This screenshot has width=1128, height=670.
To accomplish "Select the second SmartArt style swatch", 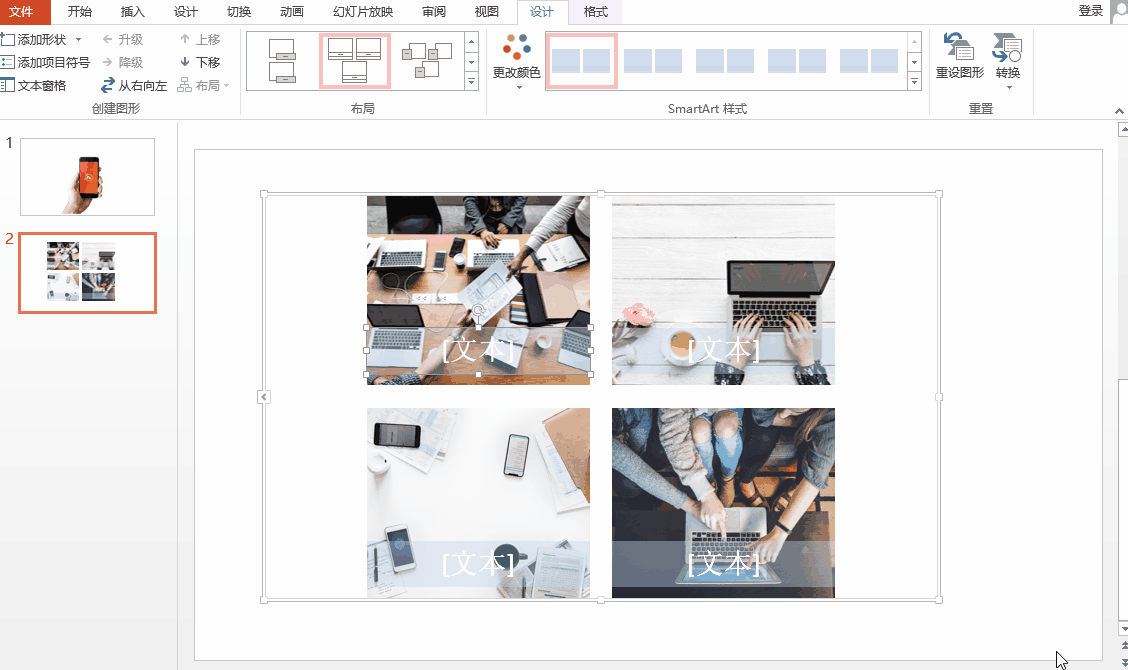I will [x=653, y=61].
